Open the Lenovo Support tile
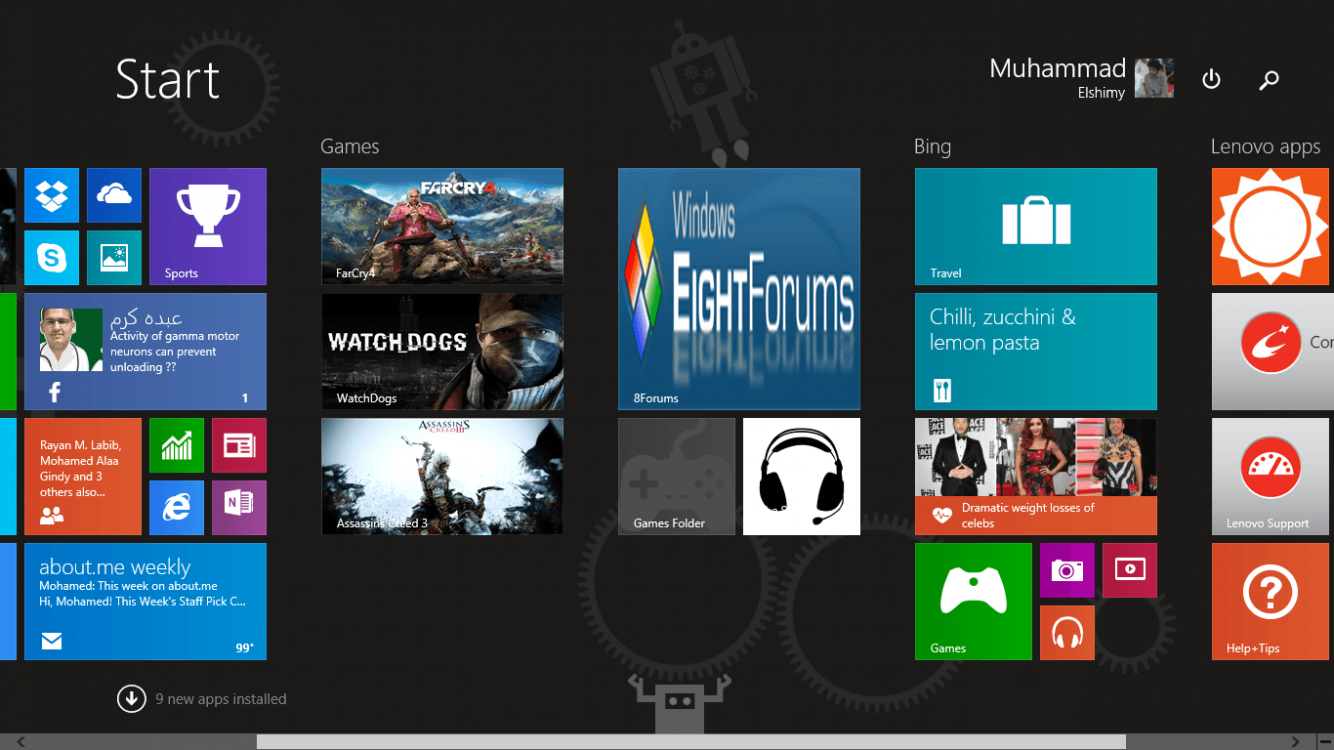Viewport: 1334px width, 750px height. (1272, 477)
